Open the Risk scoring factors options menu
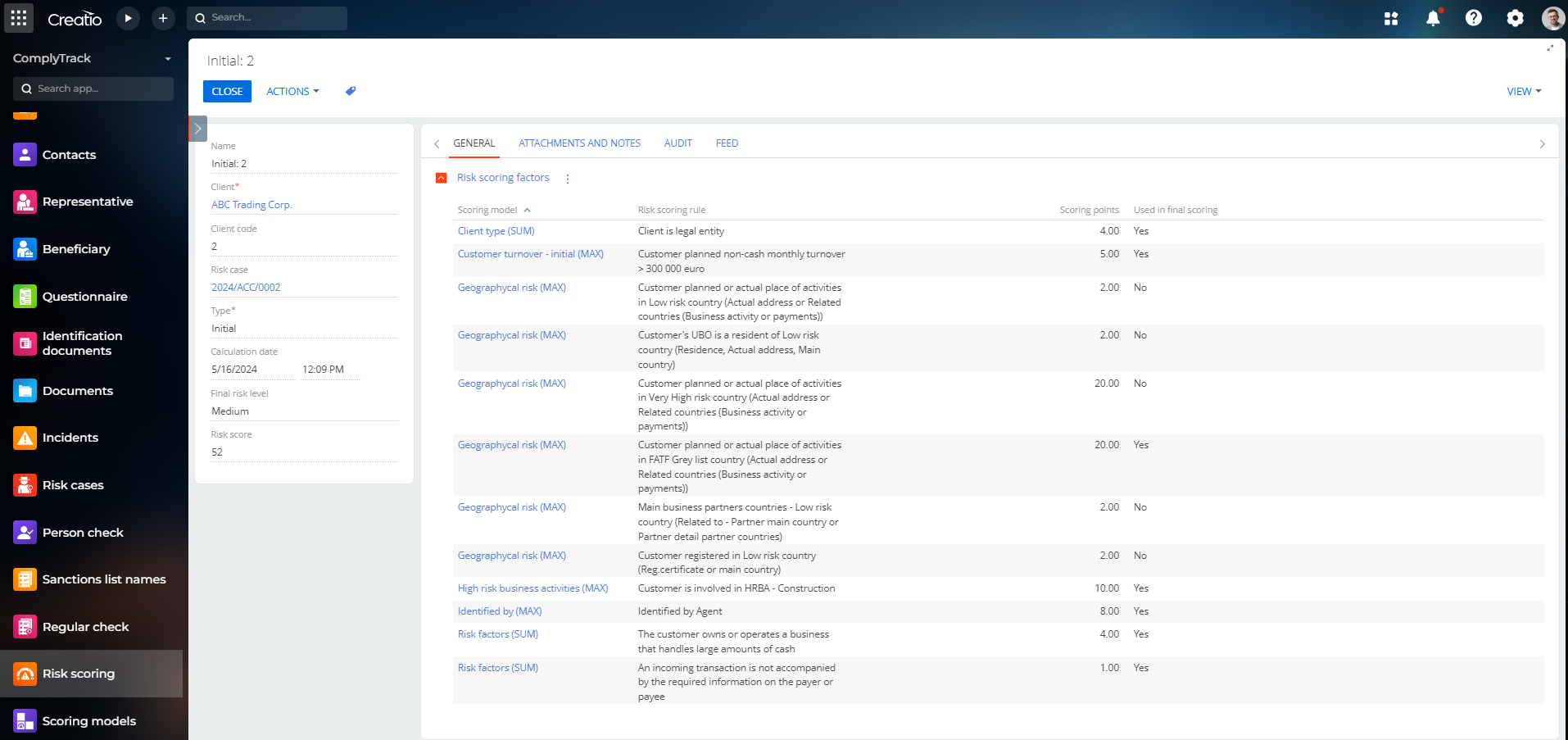 tap(568, 178)
